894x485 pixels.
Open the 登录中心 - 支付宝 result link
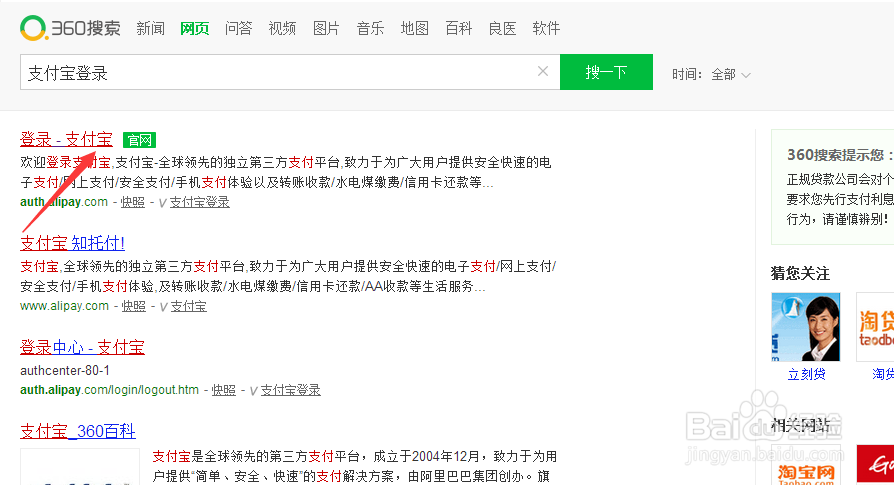click(x=82, y=347)
